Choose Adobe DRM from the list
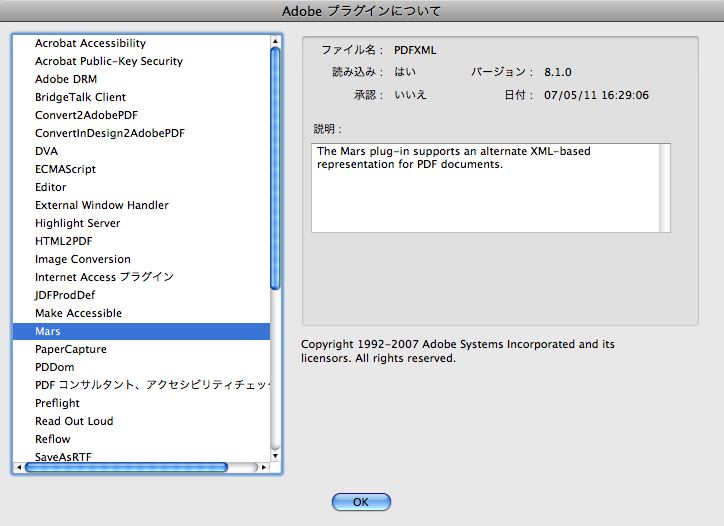The width and height of the screenshot is (724, 526). click(x=66, y=79)
